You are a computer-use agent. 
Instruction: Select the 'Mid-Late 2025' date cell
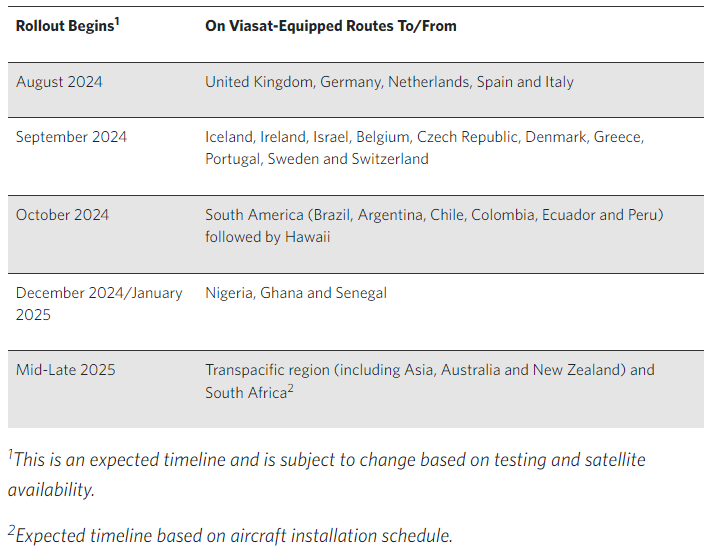[x=66, y=370]
